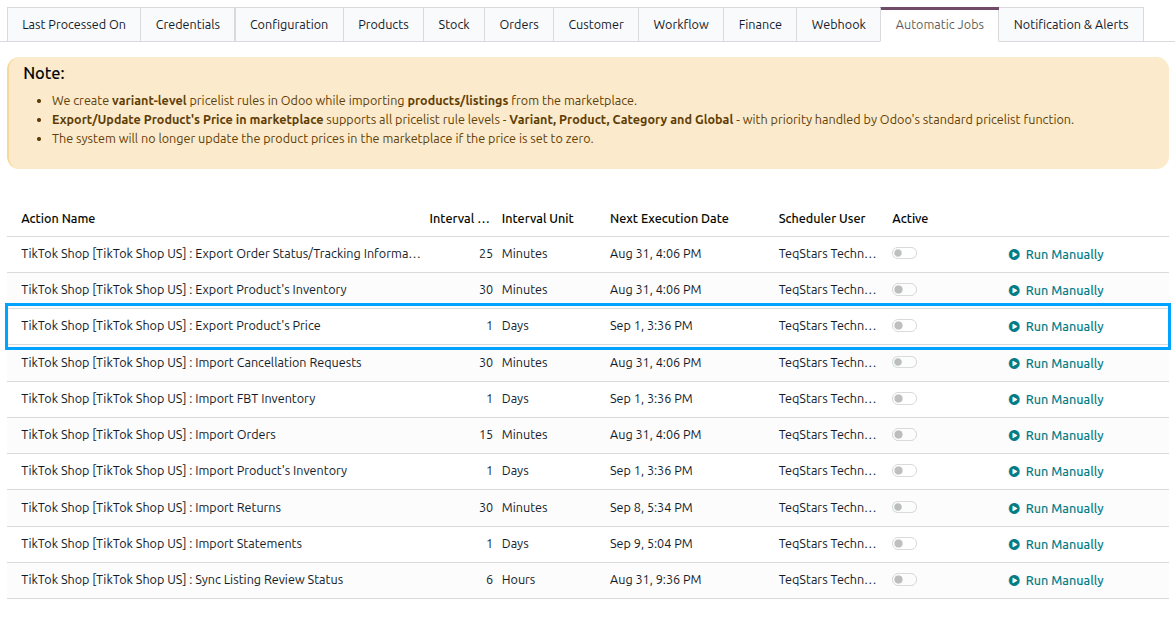Click the truncated Interval column header
1175x633 pixels.
[459, 219]
